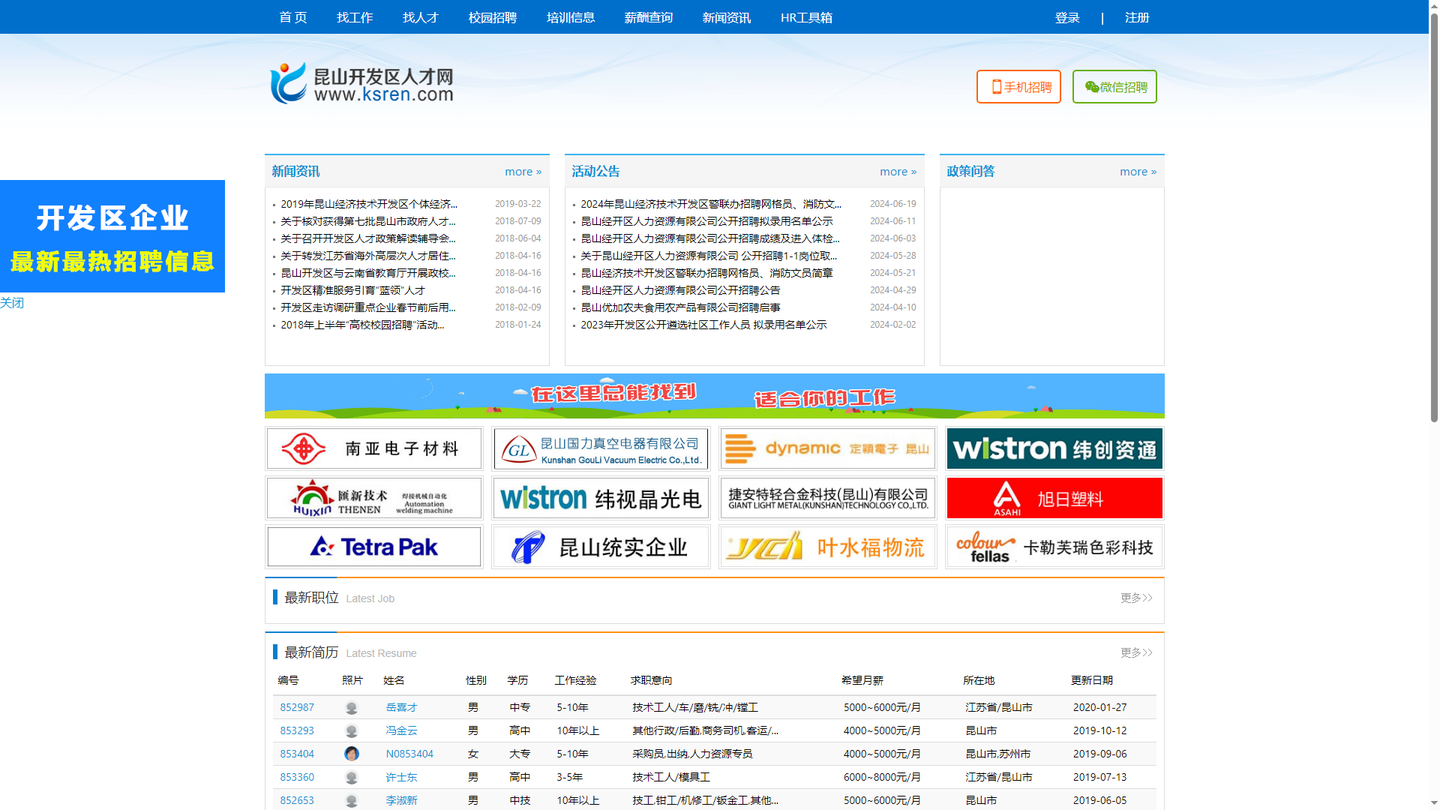This screenshot has width=1440, height=810.
Task: Open notice 2024年昆山经济技术开发区管联办招聘网格员
Action: (711, 204)
